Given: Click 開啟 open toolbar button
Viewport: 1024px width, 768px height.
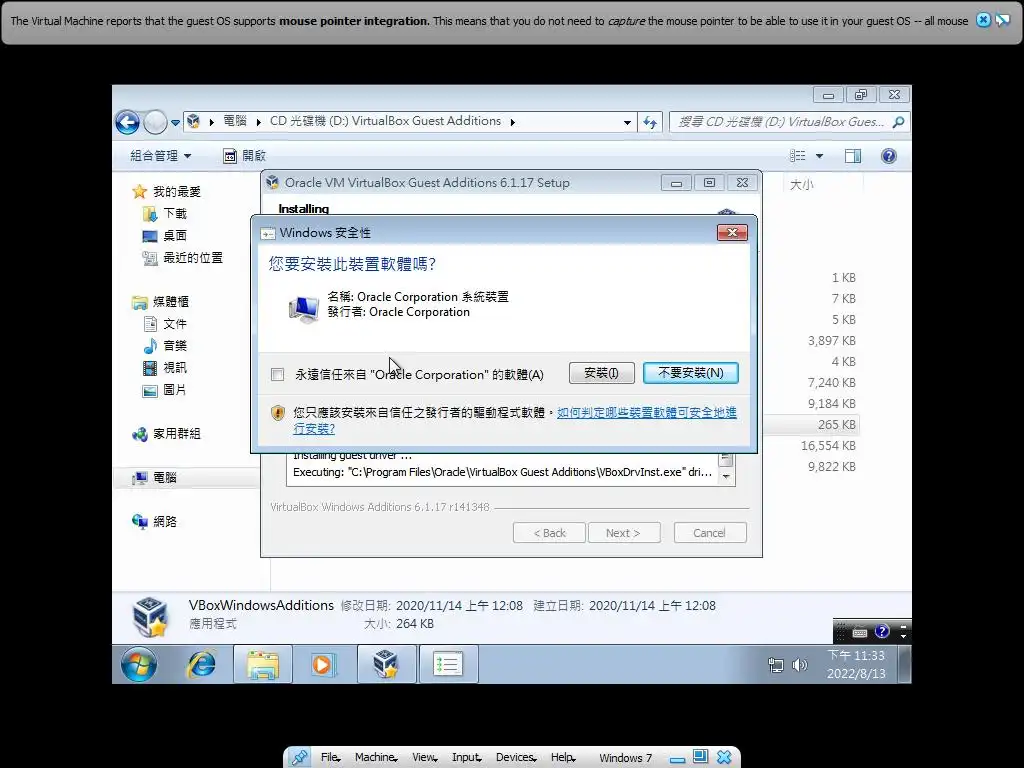Looking at the screenshot, I should [x=245, y=155].
